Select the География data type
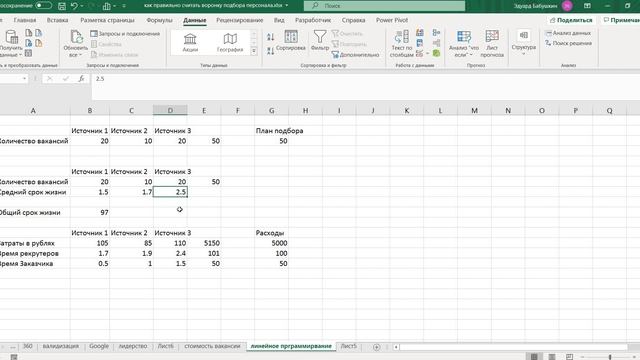Screen dimensions: 640x360 click(x=230, y=43)
